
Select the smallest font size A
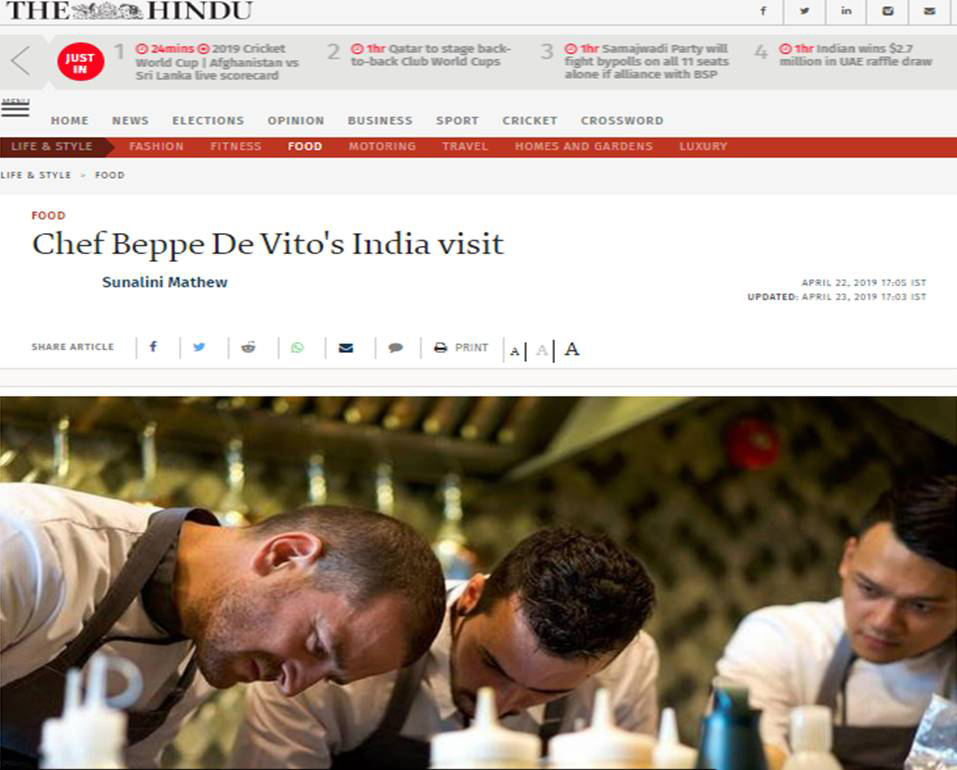pyautogui.click(x=515, y=351)
